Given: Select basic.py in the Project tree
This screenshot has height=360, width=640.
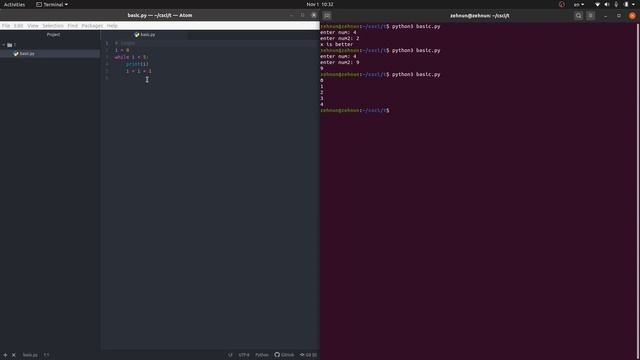Looking at the screenshot, I should pyautogui.click(x=27, y=53).
